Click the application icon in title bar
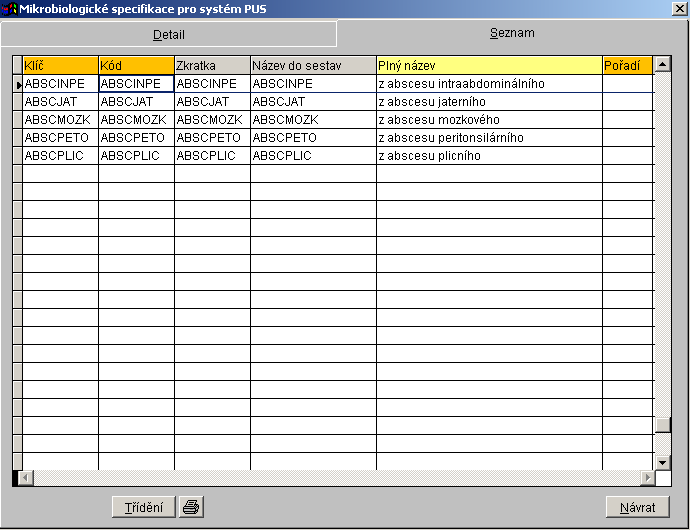Viewport: 690px width, 530px height. tap(9, 10)
